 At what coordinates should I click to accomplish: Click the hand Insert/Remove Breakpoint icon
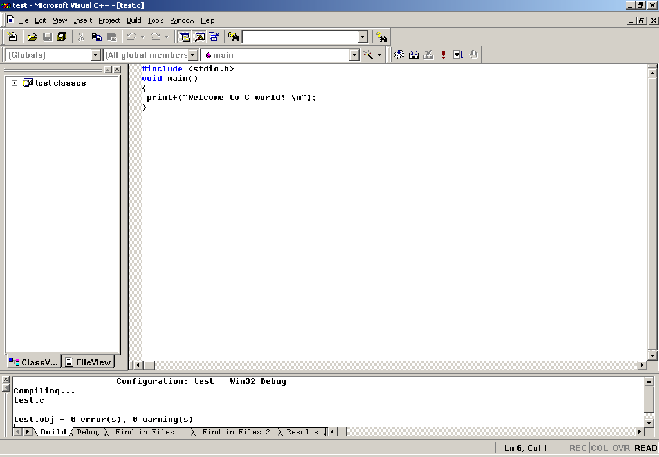[x=473, y=55]
